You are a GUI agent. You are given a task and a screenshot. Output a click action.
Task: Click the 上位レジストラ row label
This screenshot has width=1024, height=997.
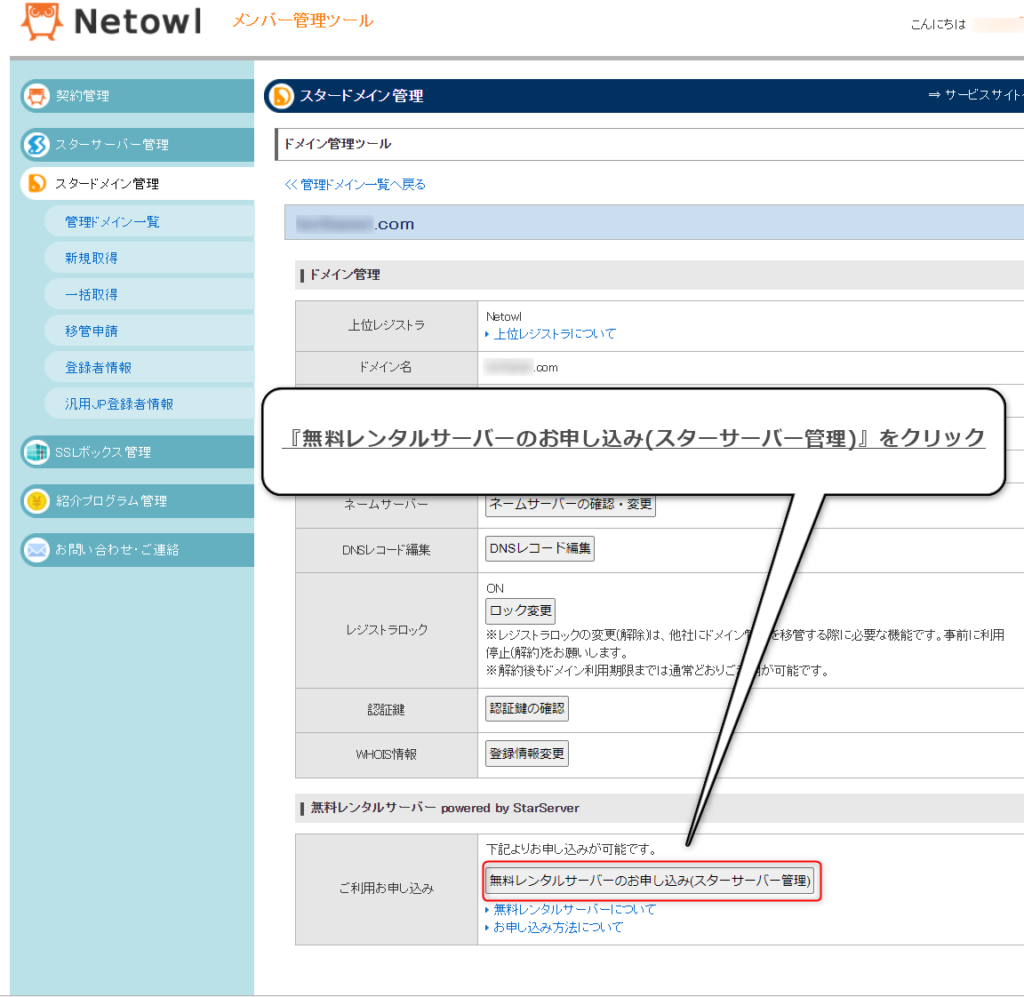pos(387,325)
